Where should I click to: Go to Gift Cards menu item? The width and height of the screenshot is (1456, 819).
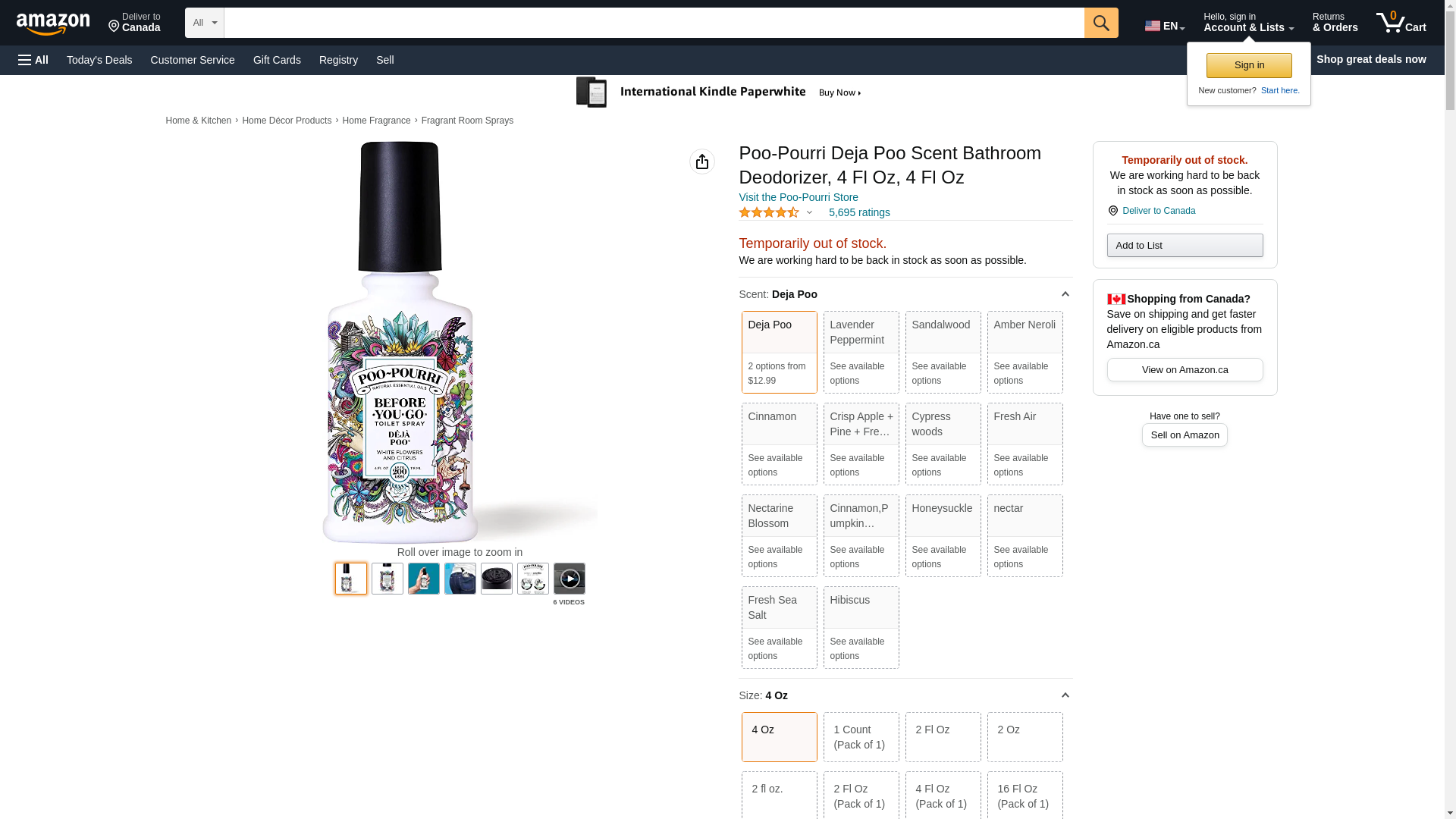coord(277,60)
